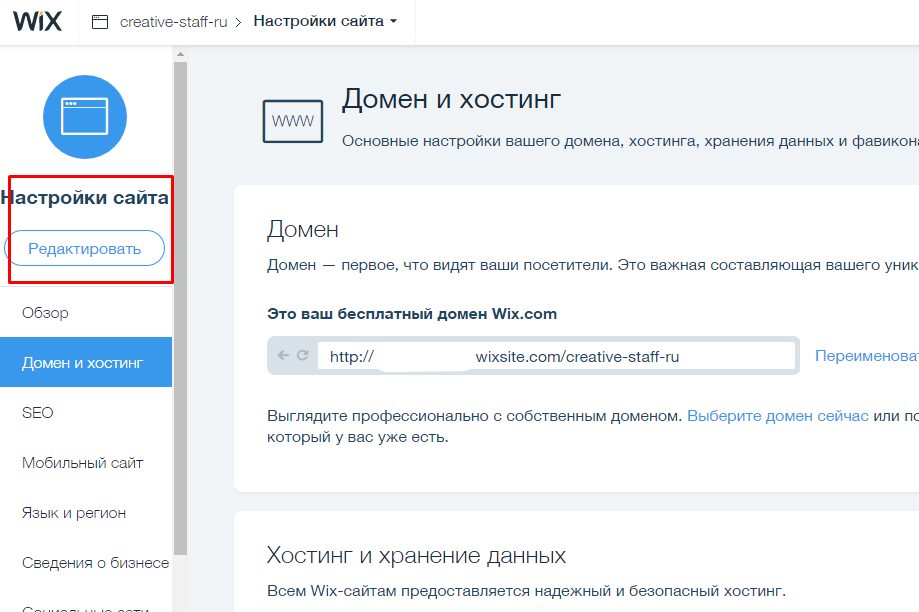
Task: Select Домен и хостинг in sidebar
Action: point(86,362)
